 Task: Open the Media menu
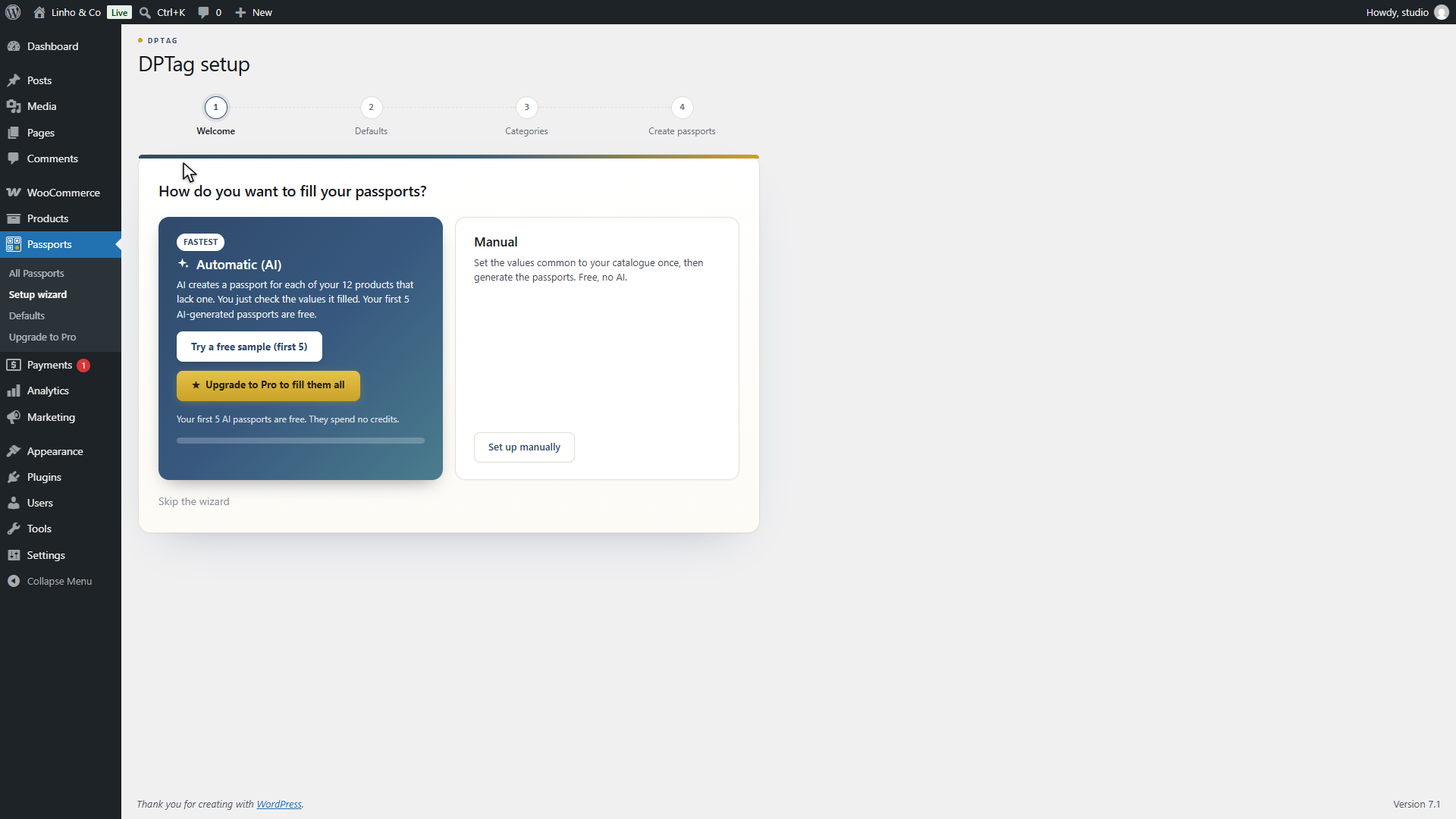pos(61,106)
